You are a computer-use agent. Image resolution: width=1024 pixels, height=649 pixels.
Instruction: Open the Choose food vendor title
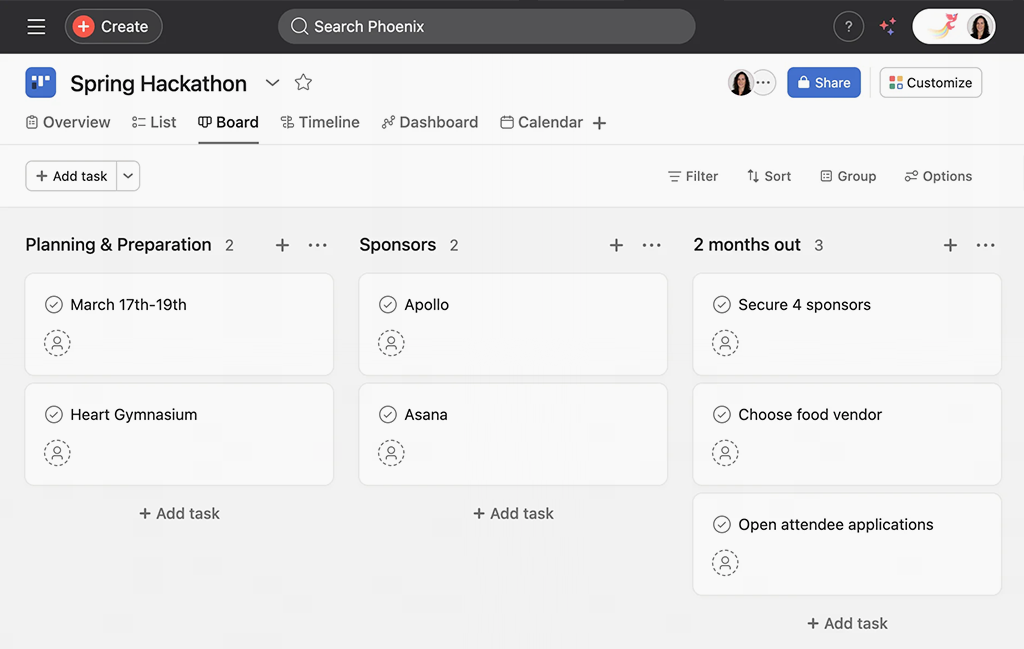coord(810,415)
